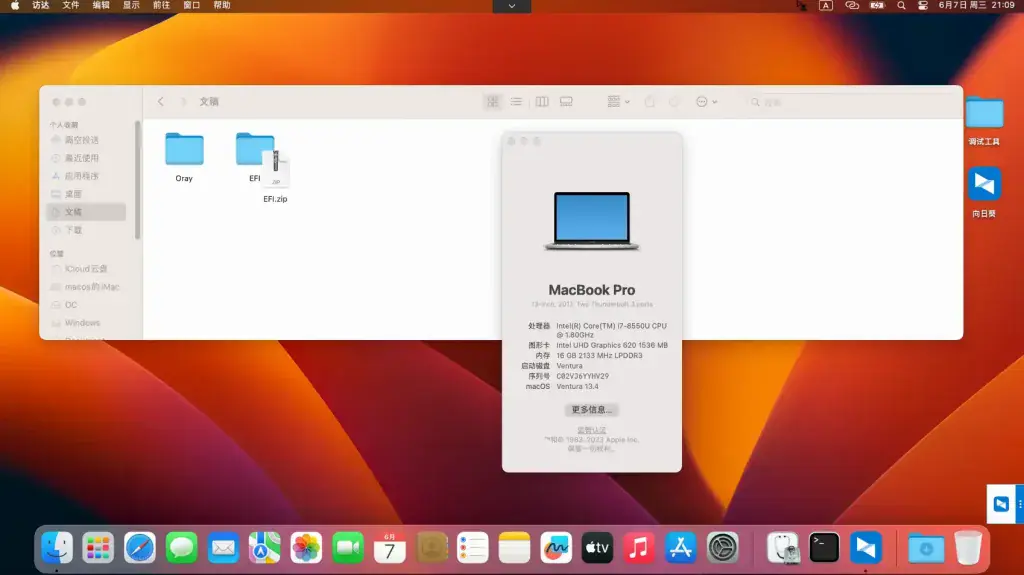This screenshot has height=575, width=1024.
Task: Open Spotlight search in menu bar
Action: [x=901, y=5]
